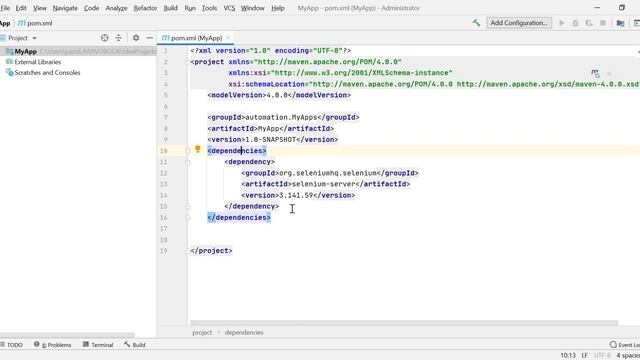
Task: Click line number 12 in gutter
Action: click(x=163, y=173)
